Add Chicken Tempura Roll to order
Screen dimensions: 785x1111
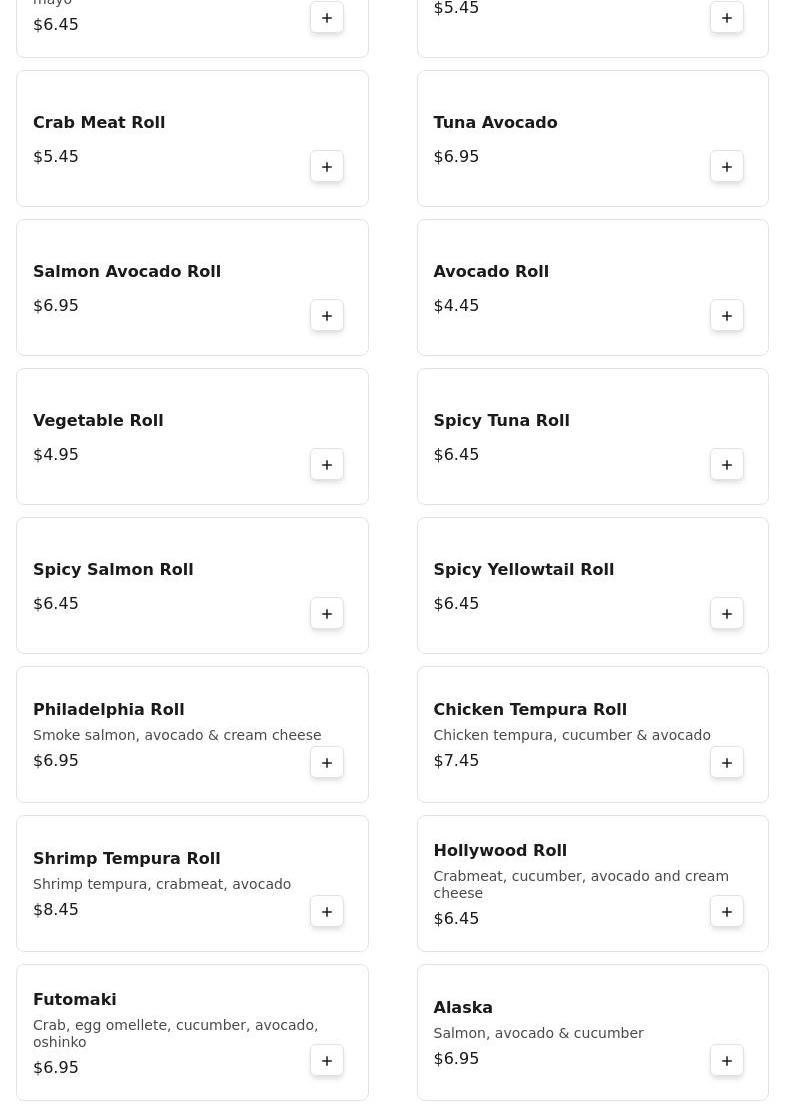(727, 763)
